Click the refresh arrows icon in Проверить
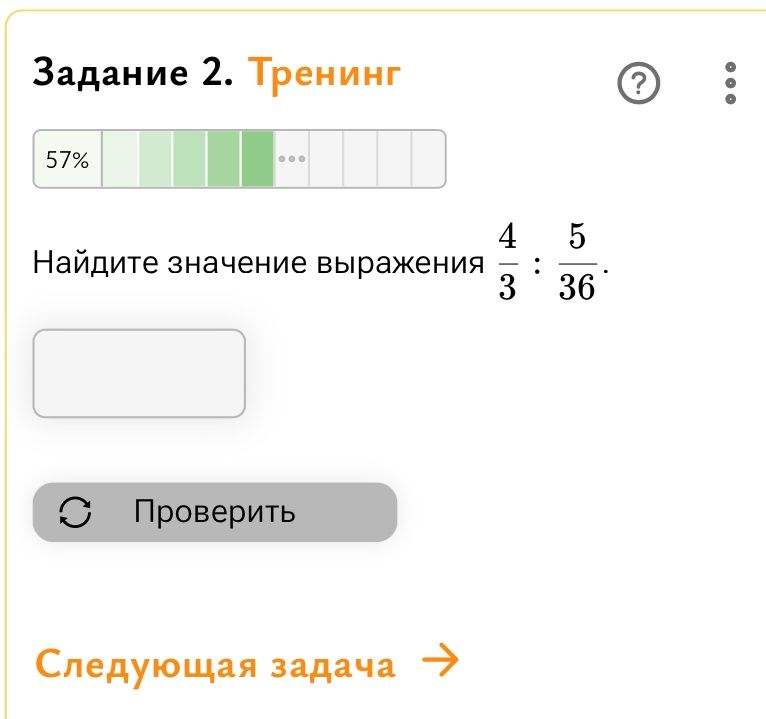 tap(75, 512)
